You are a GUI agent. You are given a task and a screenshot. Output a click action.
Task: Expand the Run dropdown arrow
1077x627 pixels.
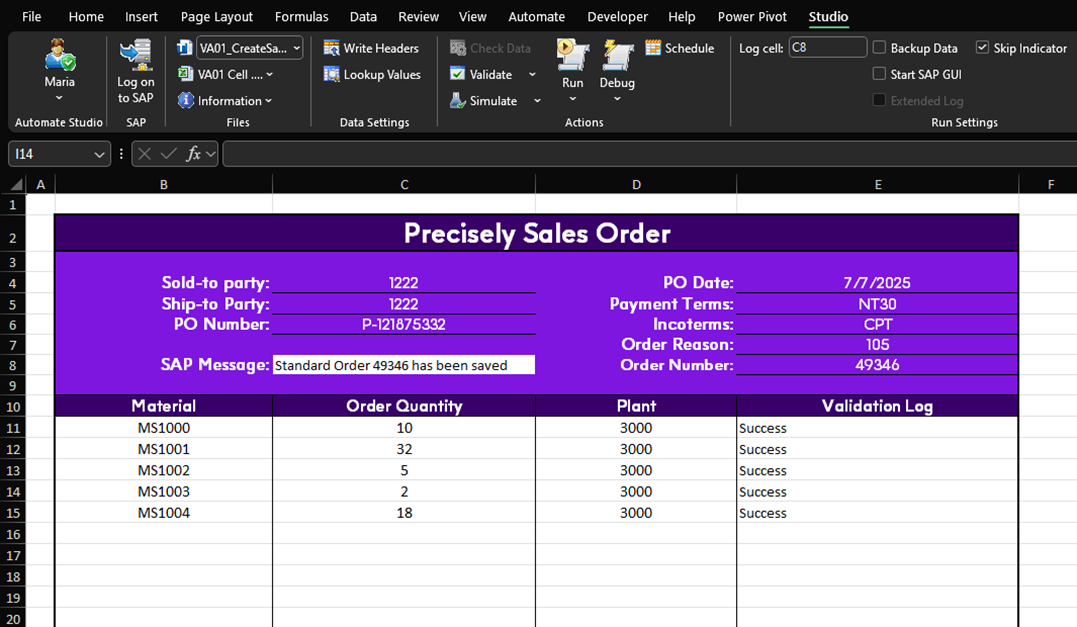coord(573,99)
